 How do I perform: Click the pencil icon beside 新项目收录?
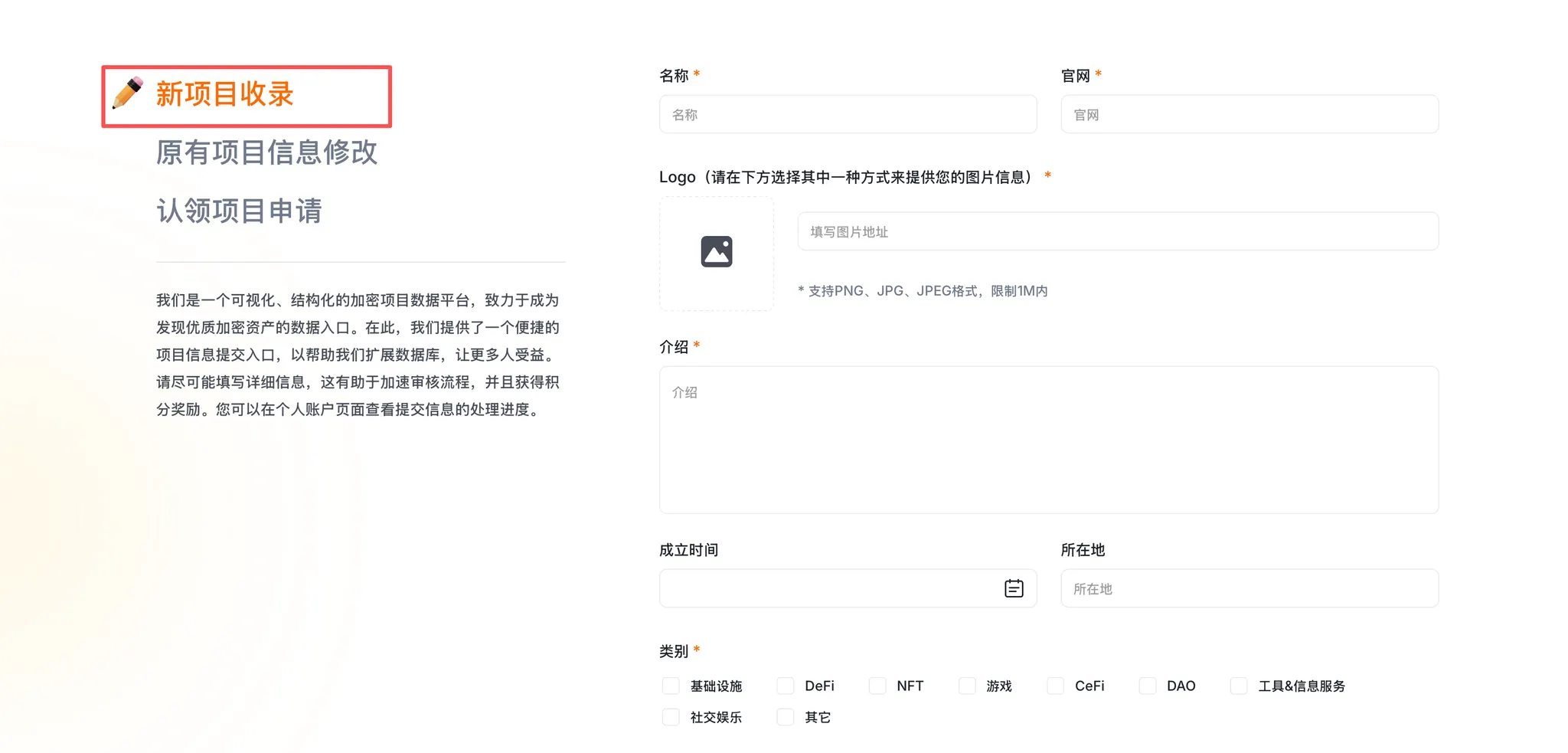tap(128, 93)
